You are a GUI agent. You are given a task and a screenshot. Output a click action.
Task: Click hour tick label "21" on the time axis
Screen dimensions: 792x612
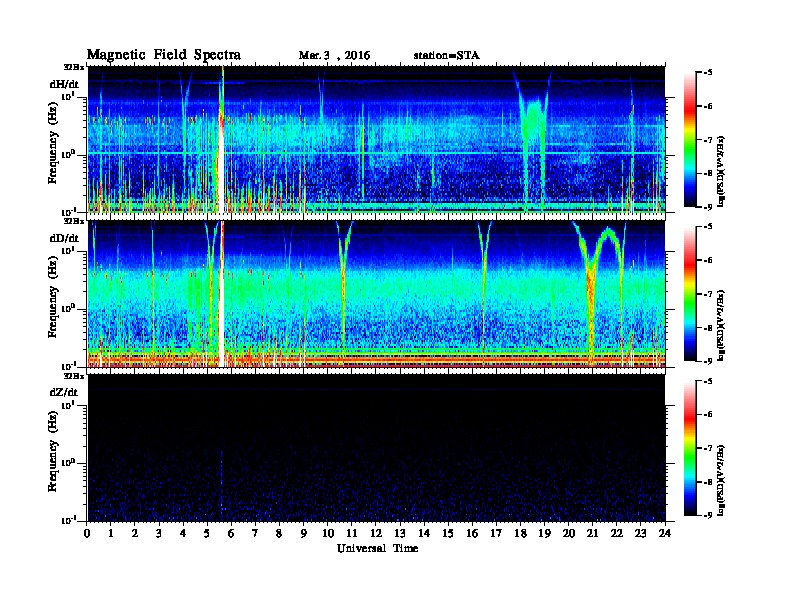pos(592,534)
